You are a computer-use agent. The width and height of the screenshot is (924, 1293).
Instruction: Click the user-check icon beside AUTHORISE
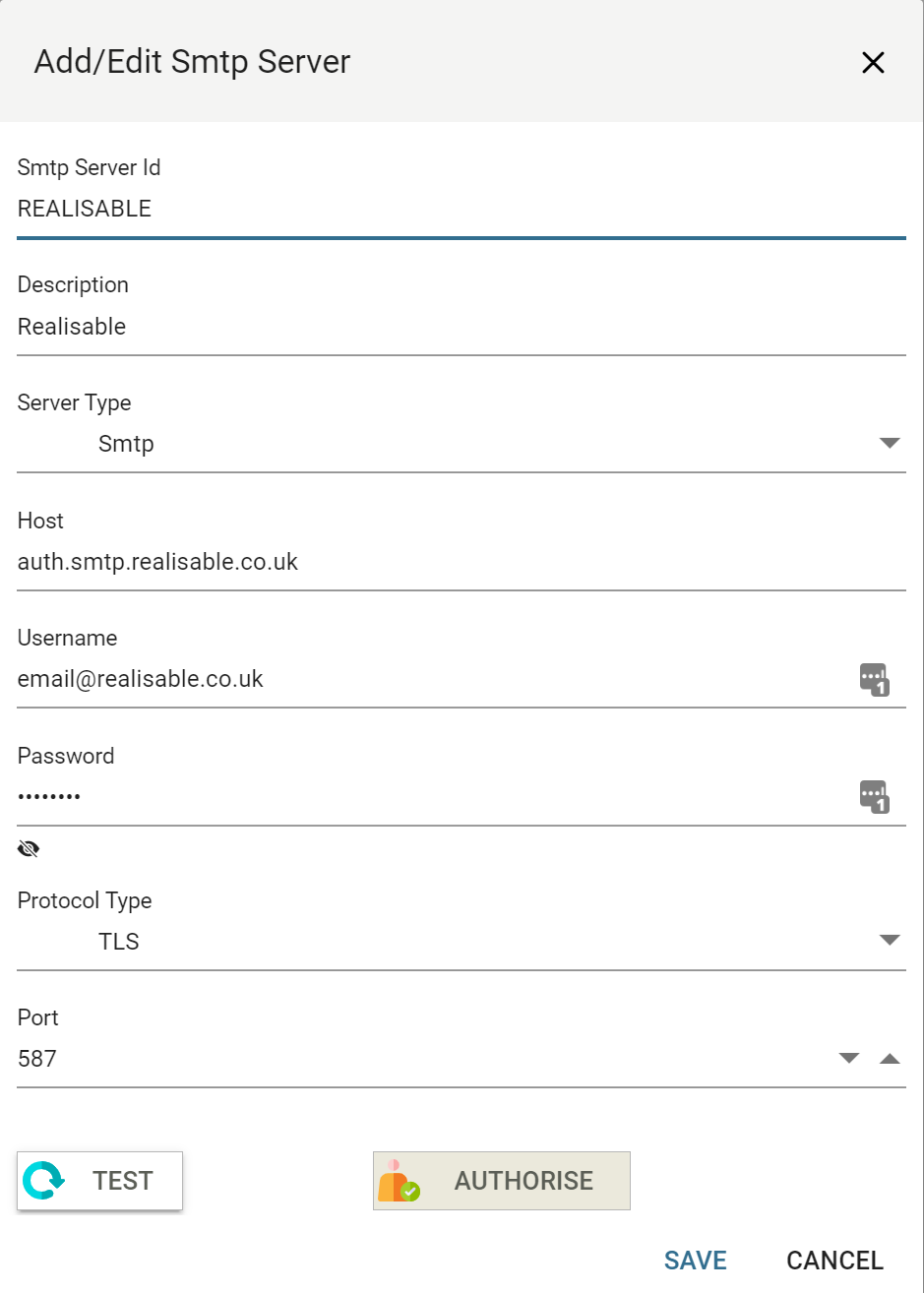[x=399, y=1181]
